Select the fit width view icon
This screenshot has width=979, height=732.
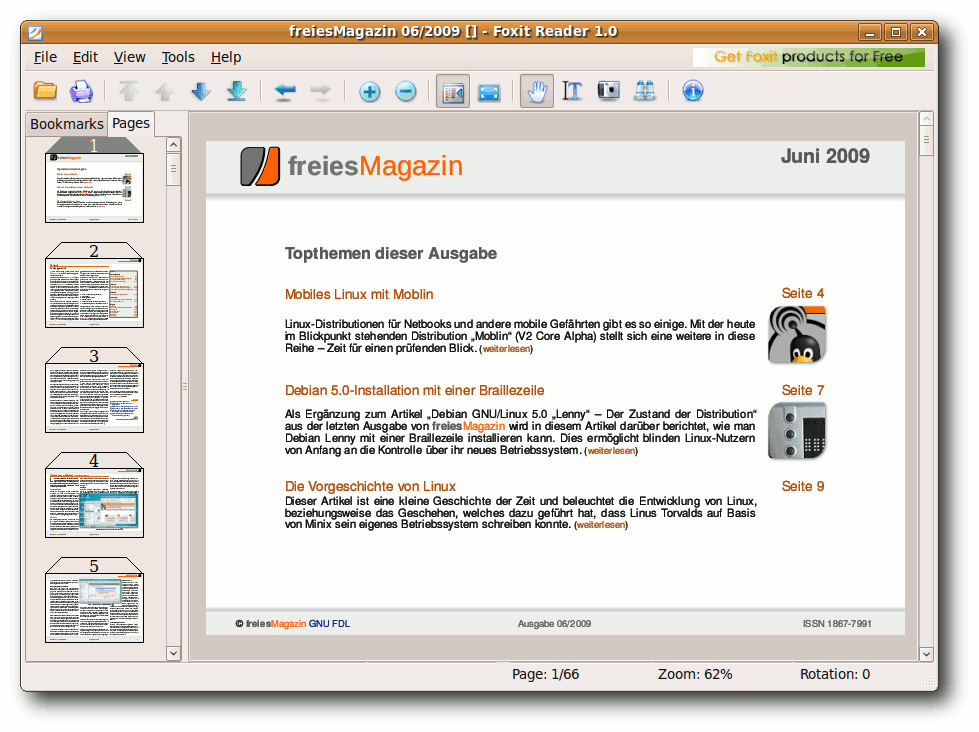[489, 92]
